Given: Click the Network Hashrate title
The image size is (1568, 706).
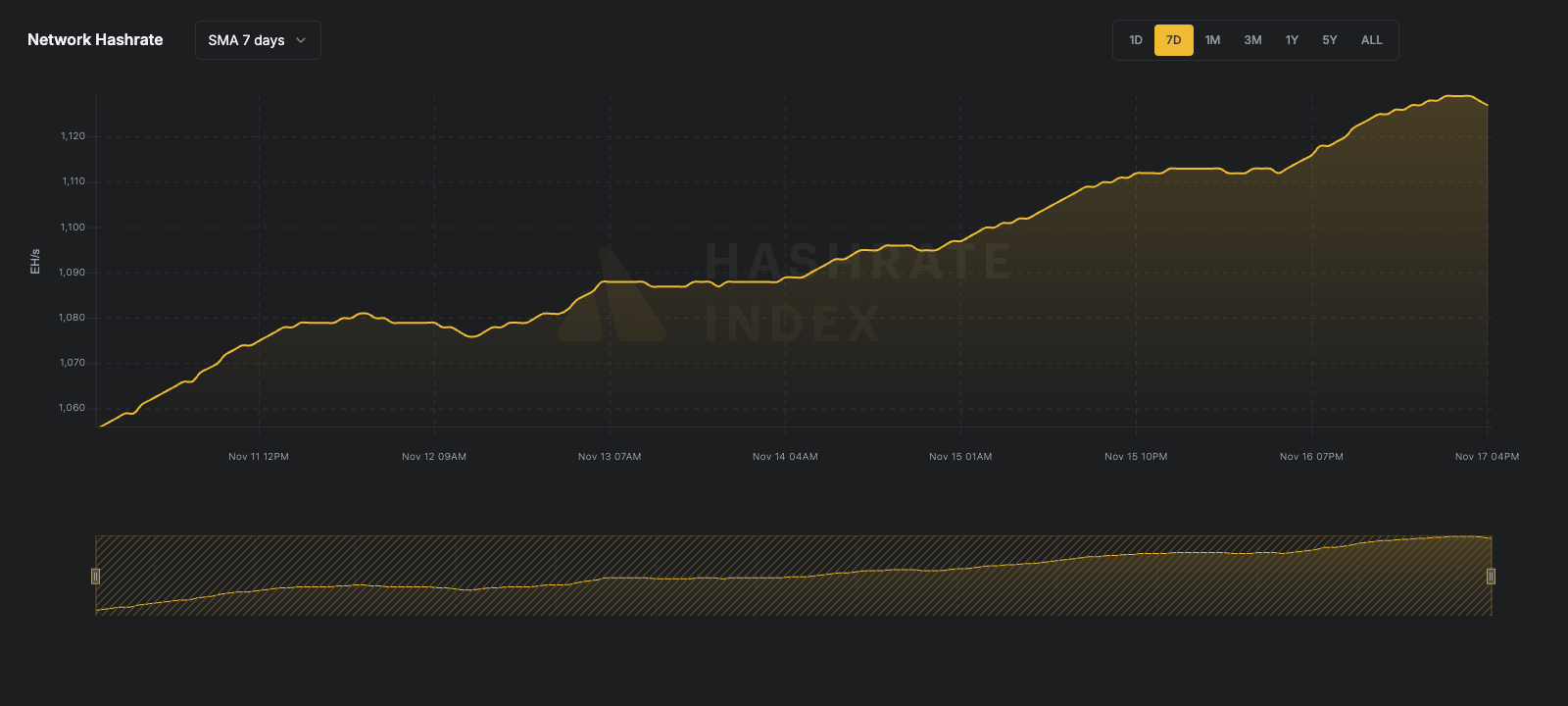Looking at the screenshot, I should [x=95, y=40].
